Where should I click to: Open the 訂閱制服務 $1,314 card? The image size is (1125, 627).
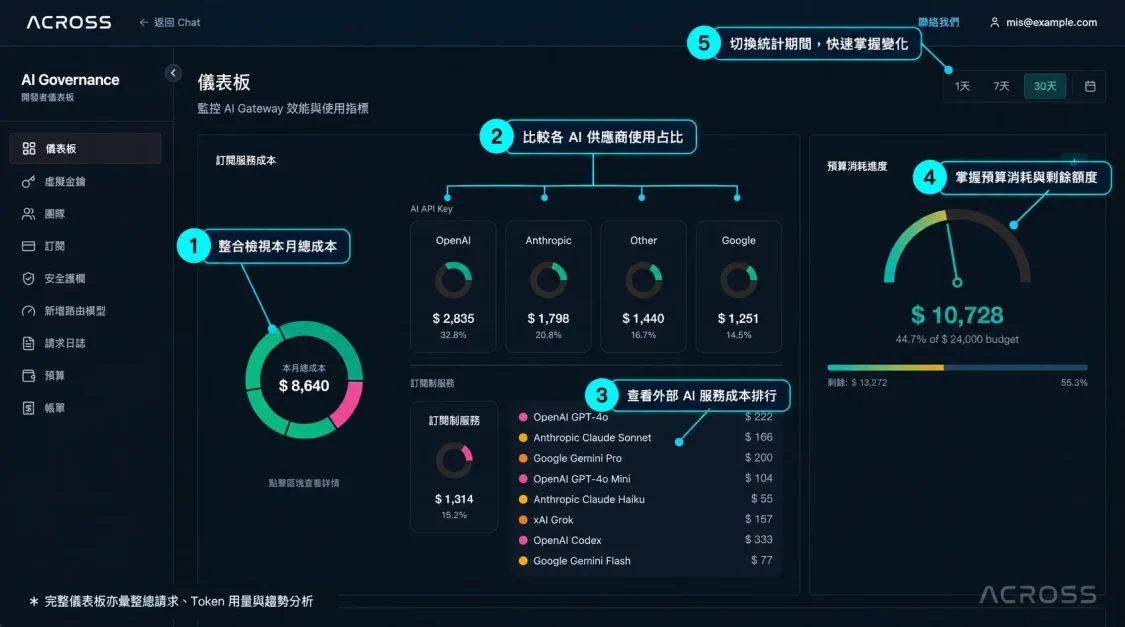453,466
